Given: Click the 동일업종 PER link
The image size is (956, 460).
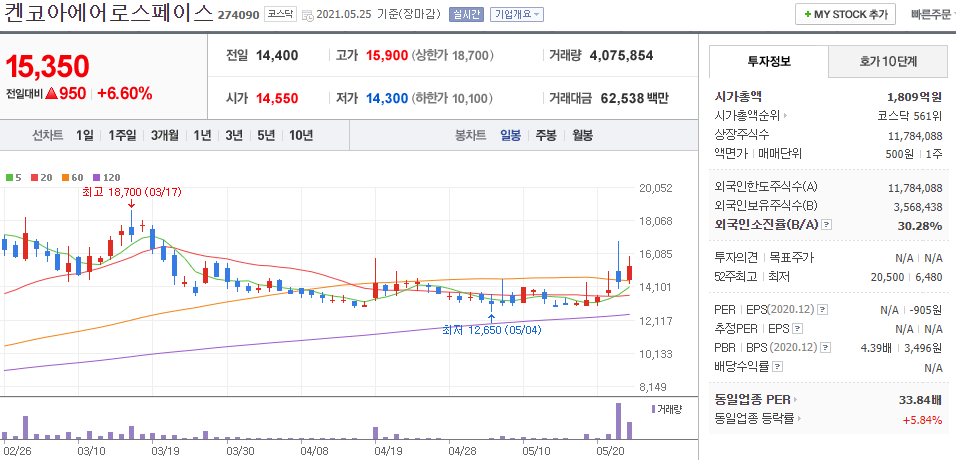Looking at the screenshot, I should (x=752, y=400).
